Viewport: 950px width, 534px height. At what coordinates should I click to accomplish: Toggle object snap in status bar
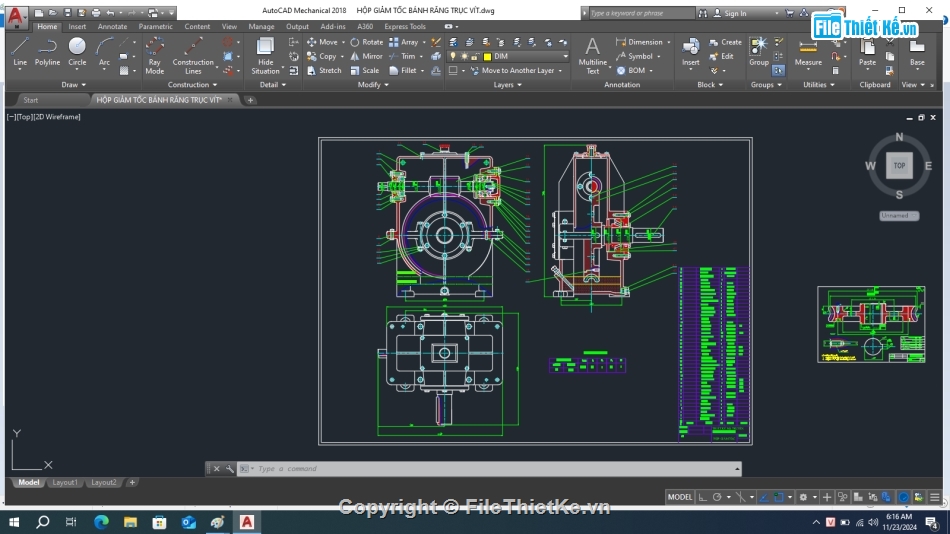pyautogui.click(x=779, y=497)
